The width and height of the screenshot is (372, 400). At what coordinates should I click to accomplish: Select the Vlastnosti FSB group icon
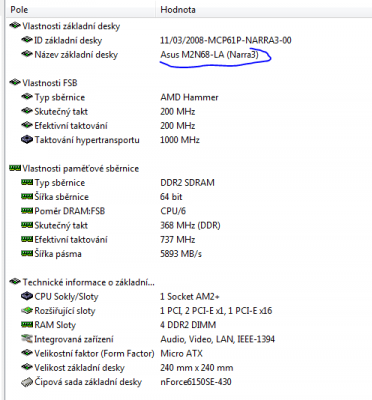pos(15,82)
